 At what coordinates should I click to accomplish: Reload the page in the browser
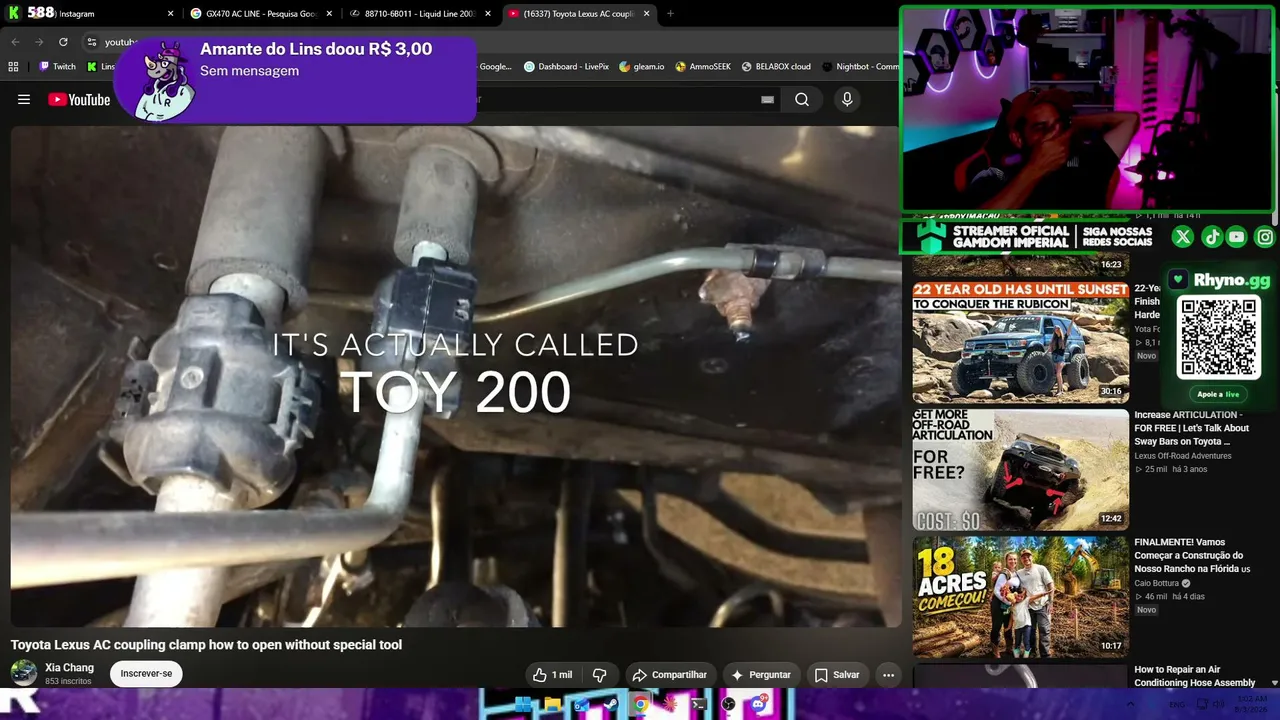pos(63,42)
